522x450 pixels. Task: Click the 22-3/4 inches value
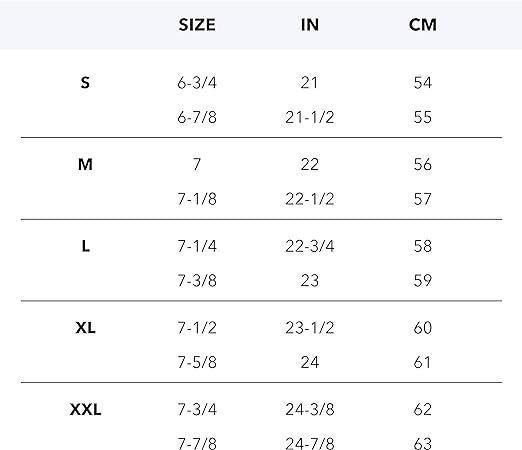pyautogui.click(x=310, y=247)
